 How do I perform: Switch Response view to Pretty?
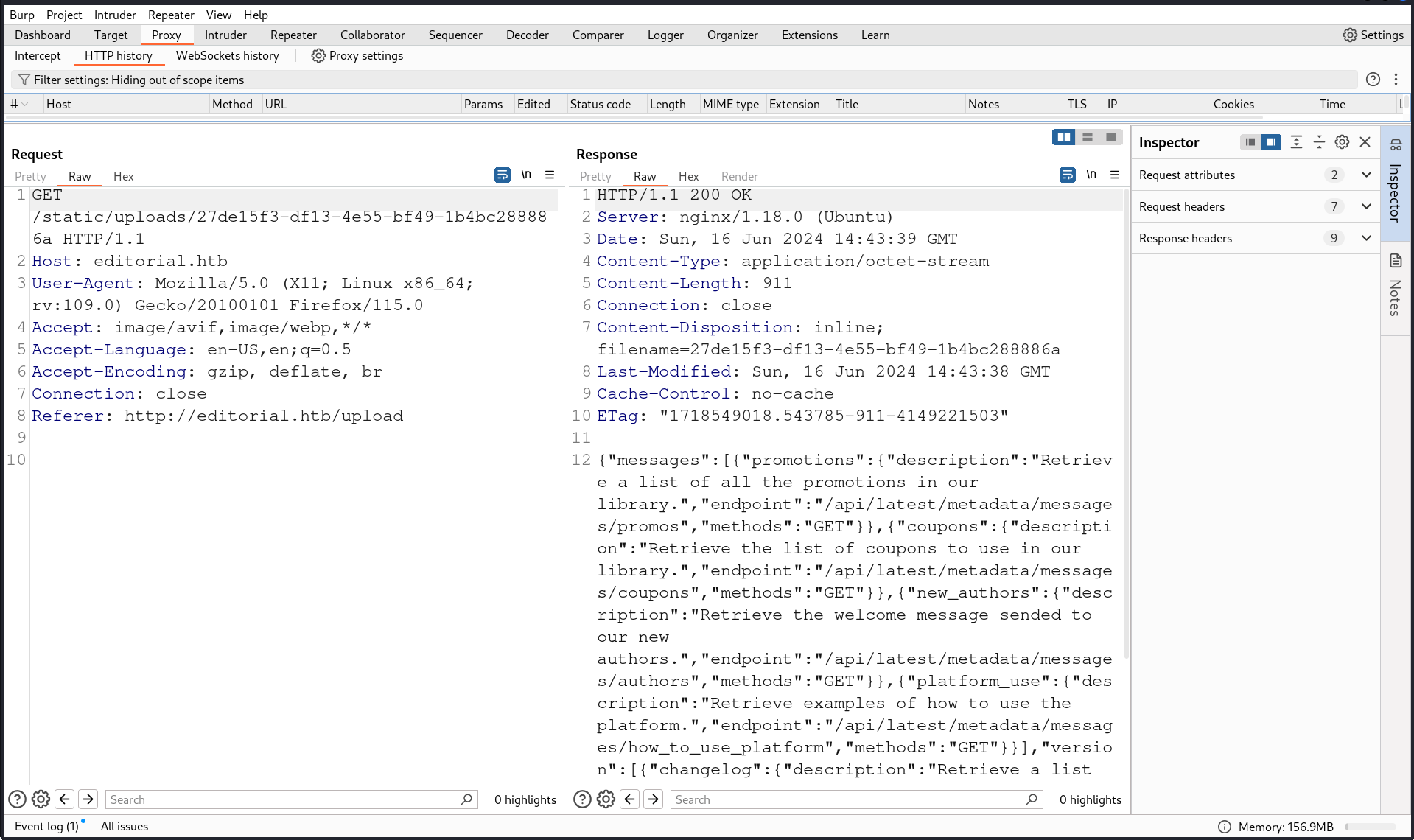pos(595,176)
